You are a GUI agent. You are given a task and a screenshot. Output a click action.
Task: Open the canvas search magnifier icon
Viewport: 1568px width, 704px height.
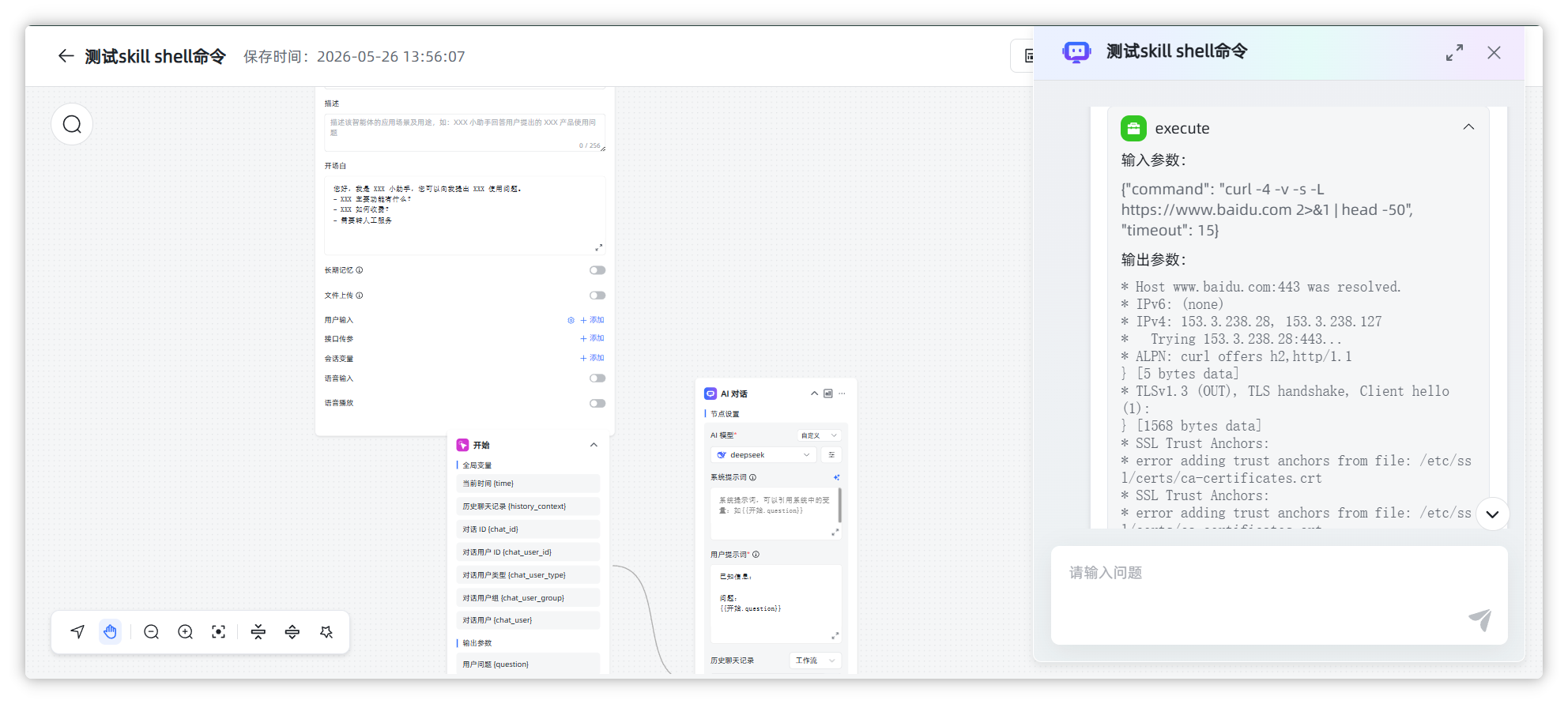72,125
